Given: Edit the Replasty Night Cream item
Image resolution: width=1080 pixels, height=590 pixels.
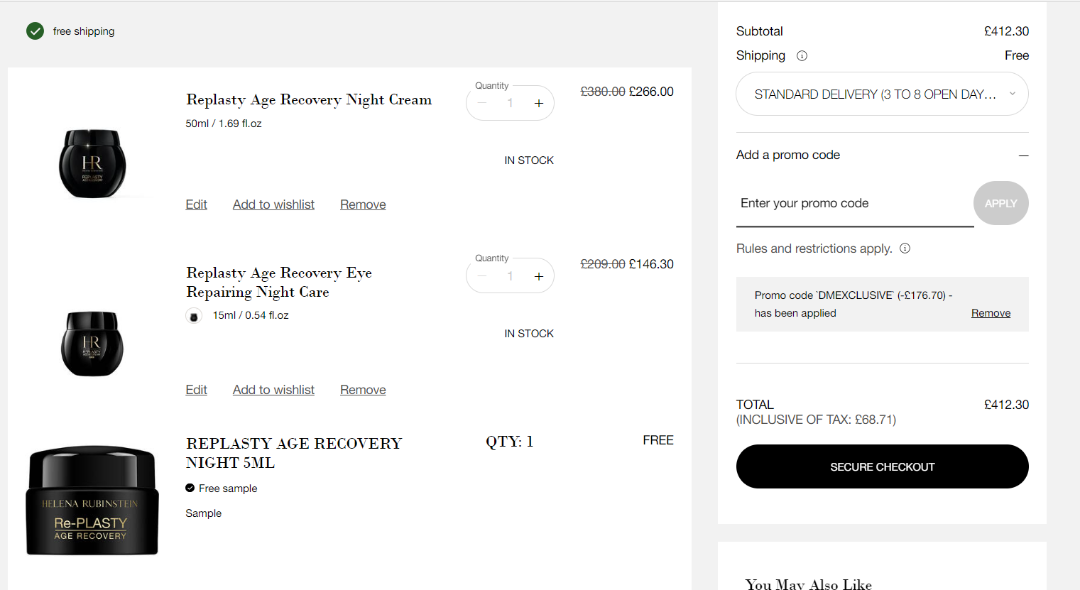Looking at the screenshot, I should coord(196,204).
